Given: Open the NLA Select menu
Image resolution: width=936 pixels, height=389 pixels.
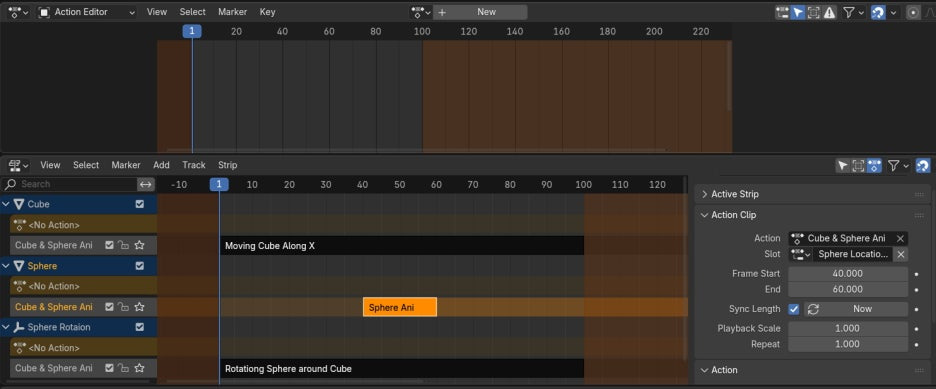Looking at the screenshot, I should [86, 165].
